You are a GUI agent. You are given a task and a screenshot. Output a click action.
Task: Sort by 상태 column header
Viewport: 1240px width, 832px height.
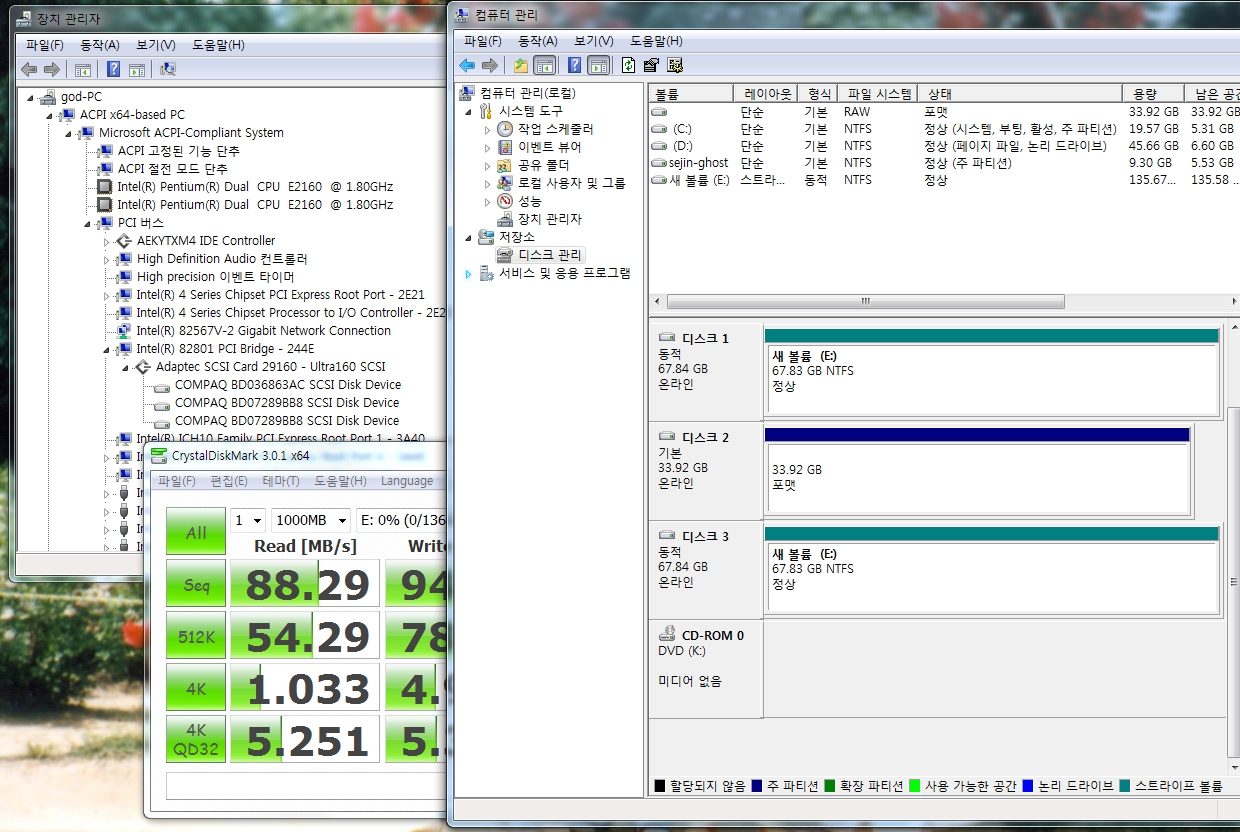(1020, 93)
